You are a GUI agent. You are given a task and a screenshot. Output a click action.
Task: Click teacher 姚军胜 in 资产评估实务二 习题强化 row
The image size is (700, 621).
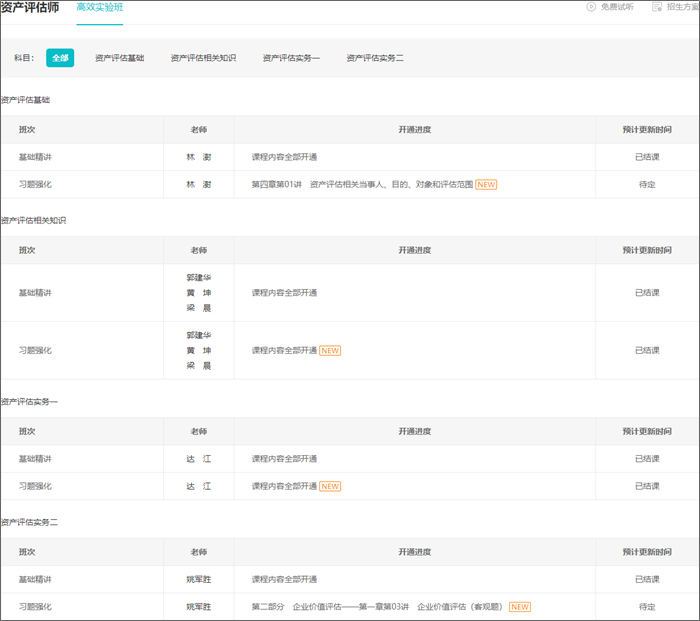pyautogui.click(x=199, y=607)
